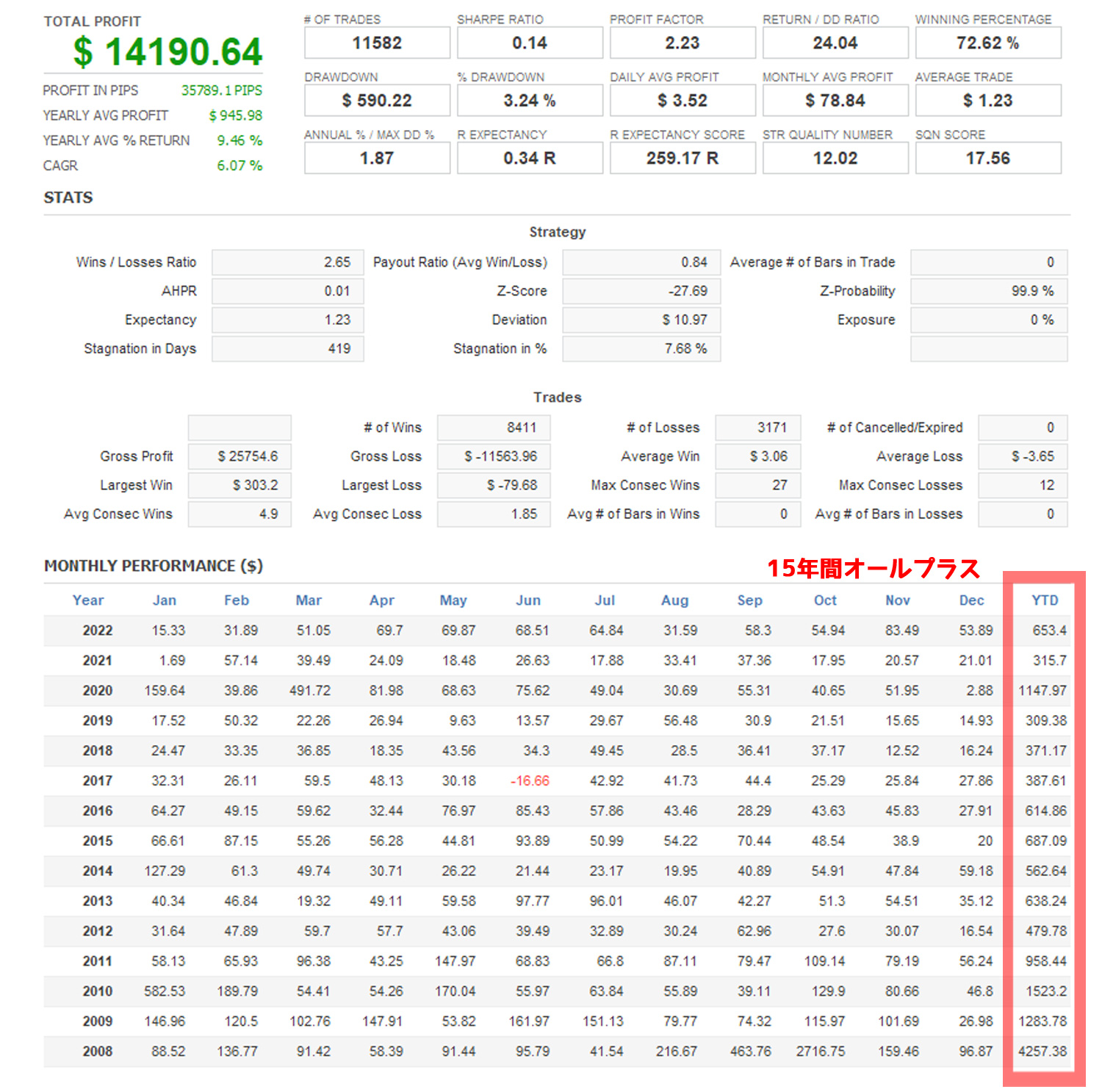This screenshot has width=1102, height=1092.
Task: Click the green Total Profit amount
Action: tap(168, 51)
